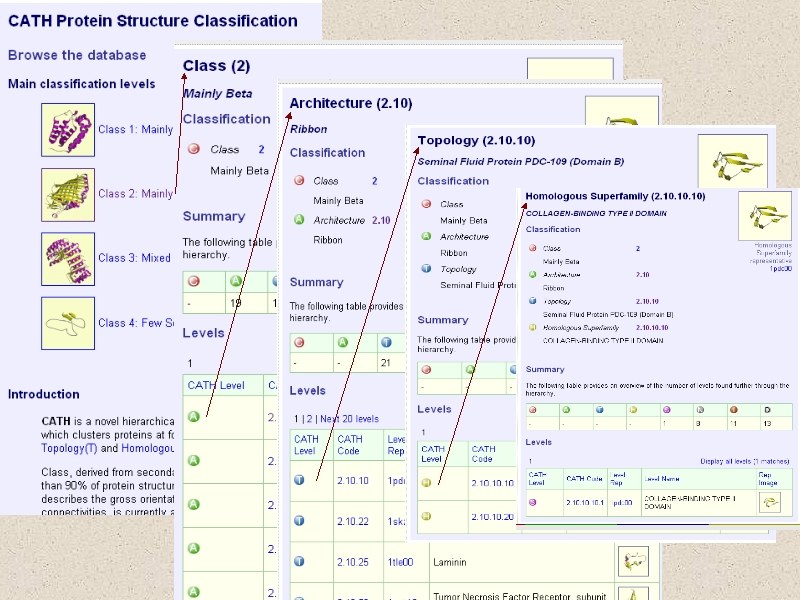Click 'CATH Level' header in Class page levels table

216,385
